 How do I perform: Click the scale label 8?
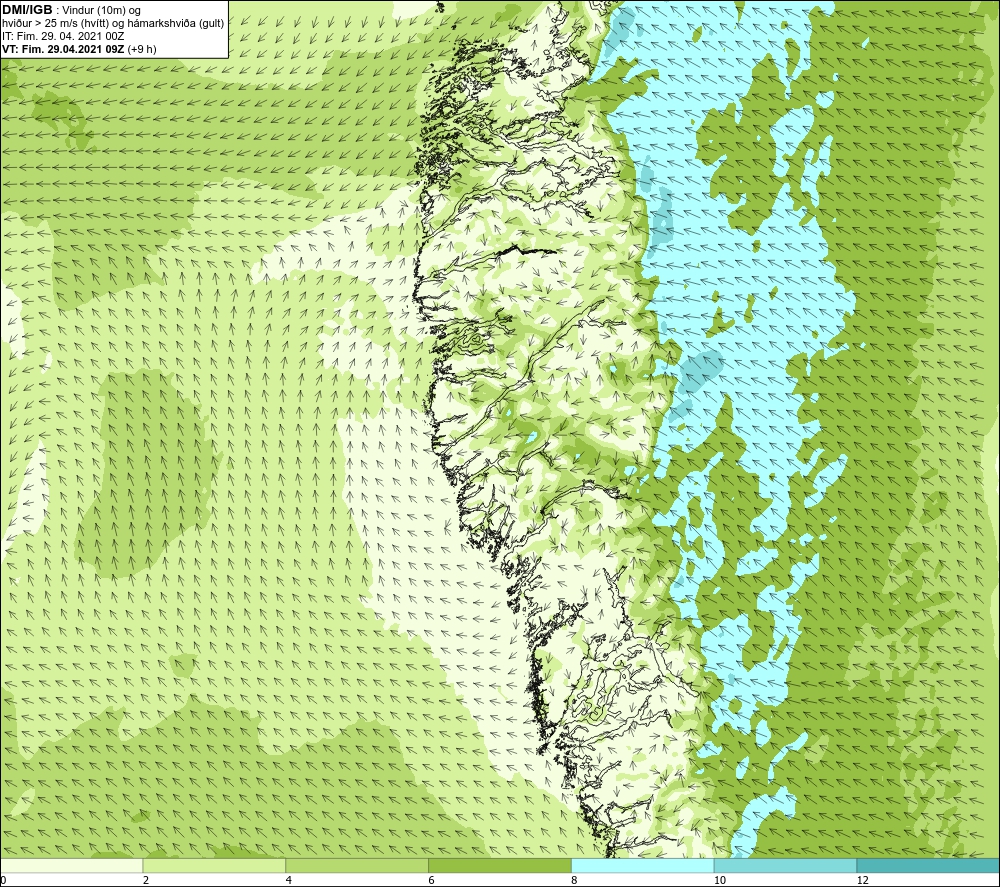click(575, 881)
